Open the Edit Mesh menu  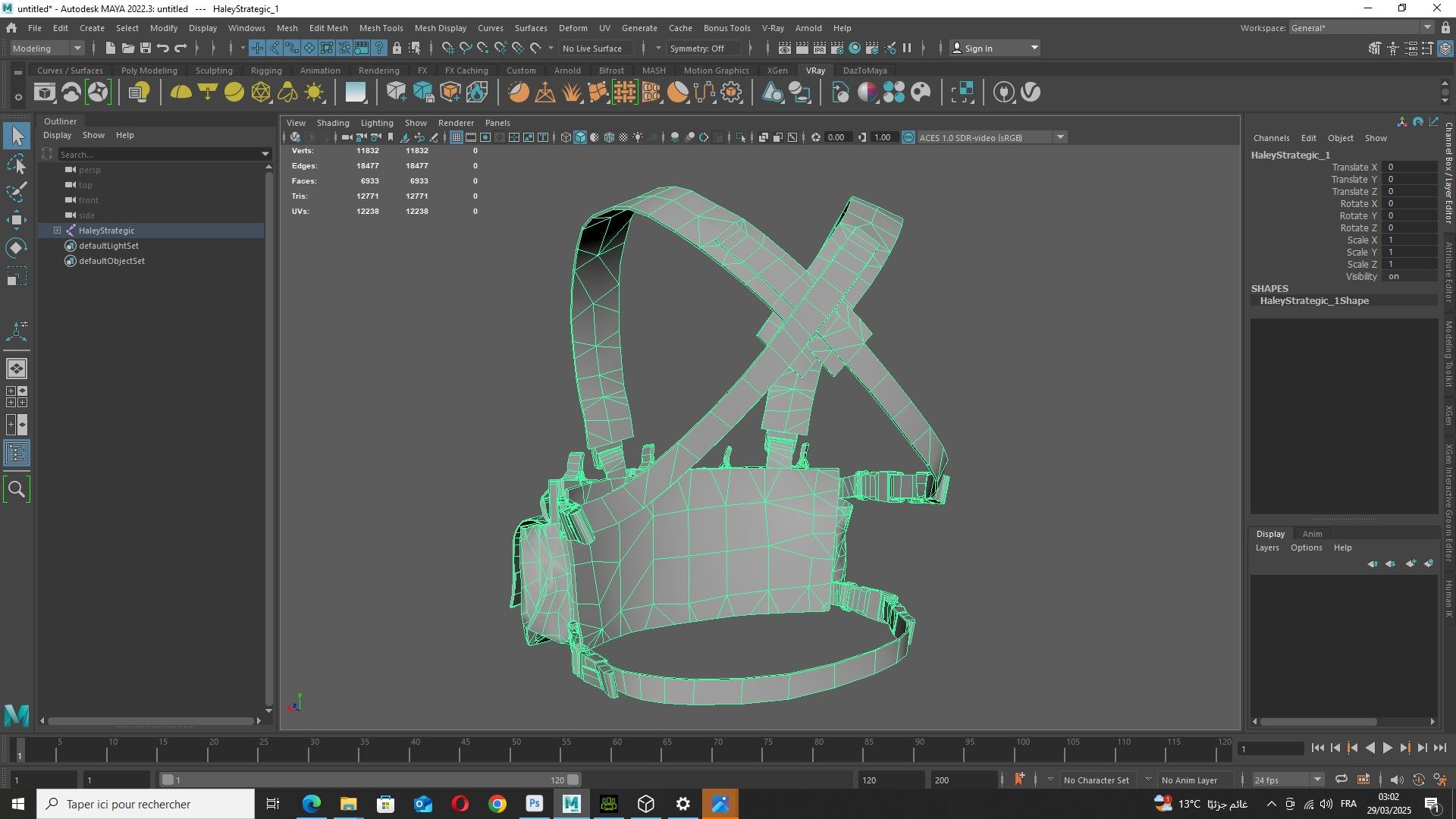[328, 28]
